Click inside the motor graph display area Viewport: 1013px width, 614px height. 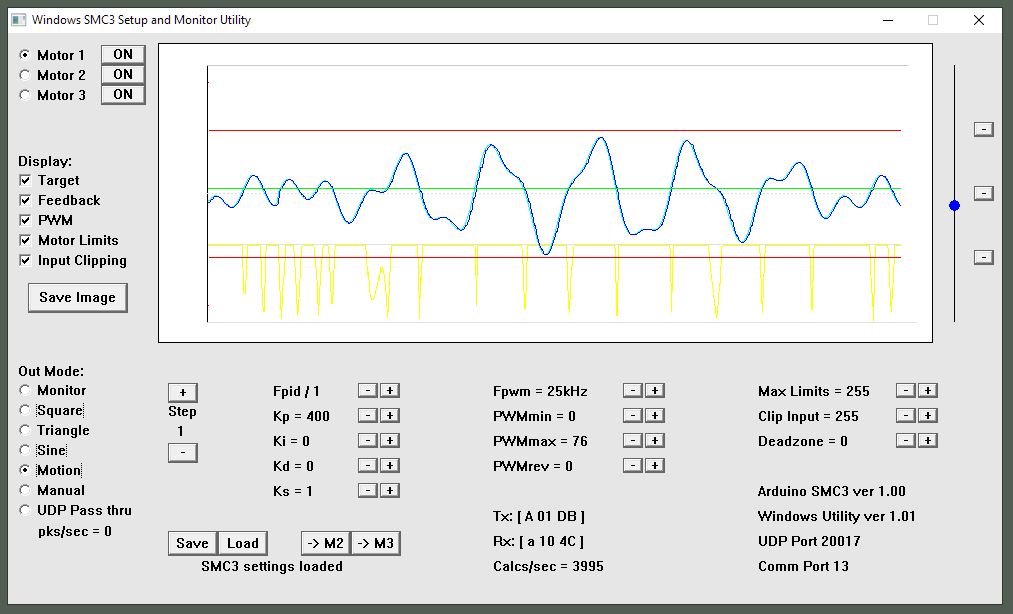click(545, 193)
